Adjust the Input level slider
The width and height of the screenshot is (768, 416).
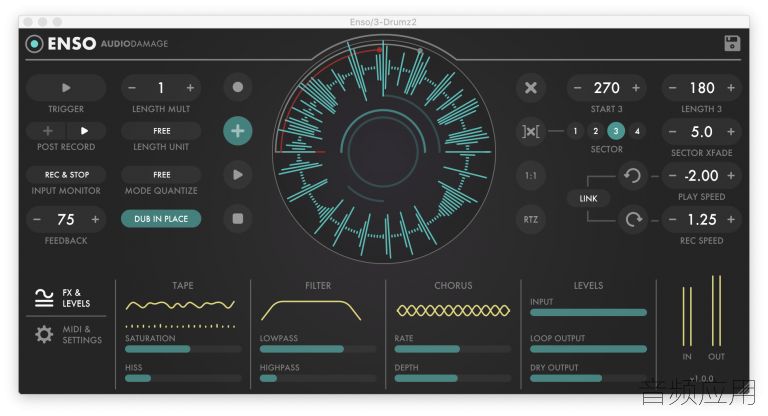(x=588, y=313)
